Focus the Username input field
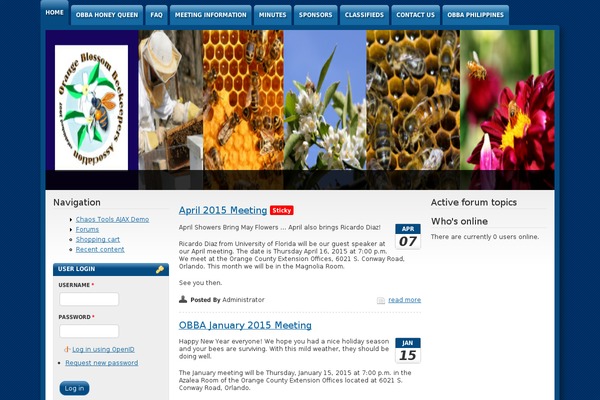The height and width of the screenshot is (400, 600). (x=89, y=299)
